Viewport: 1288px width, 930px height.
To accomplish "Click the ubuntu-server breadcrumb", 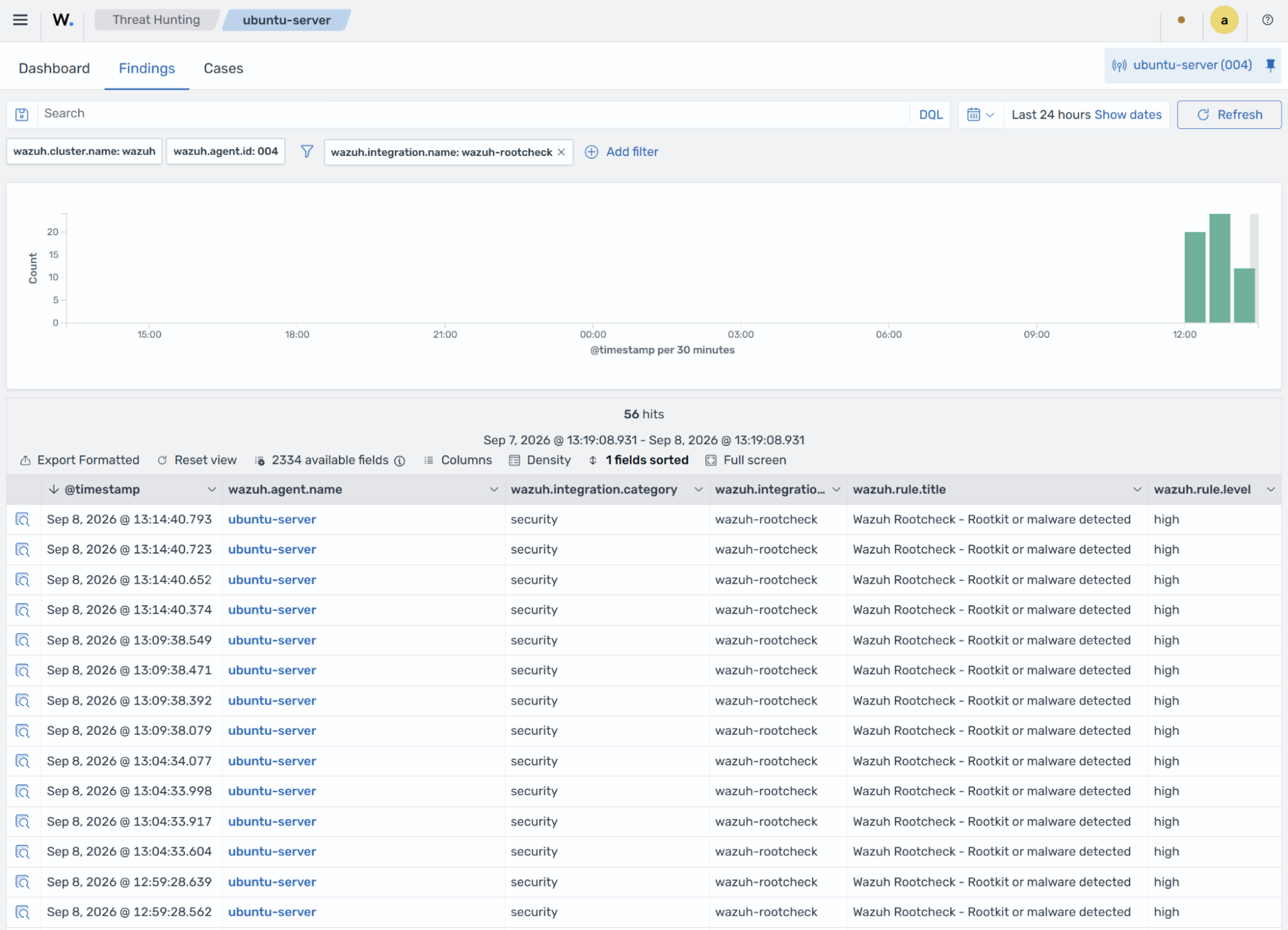I will pyautogui.click(x=286, y=20).
